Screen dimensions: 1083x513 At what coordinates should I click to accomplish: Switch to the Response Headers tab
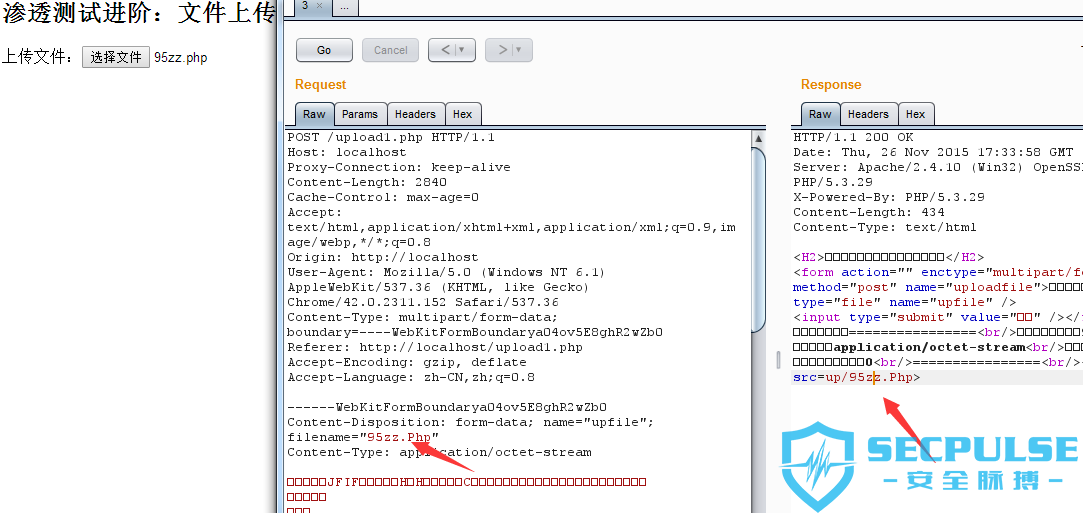[868, 114]
